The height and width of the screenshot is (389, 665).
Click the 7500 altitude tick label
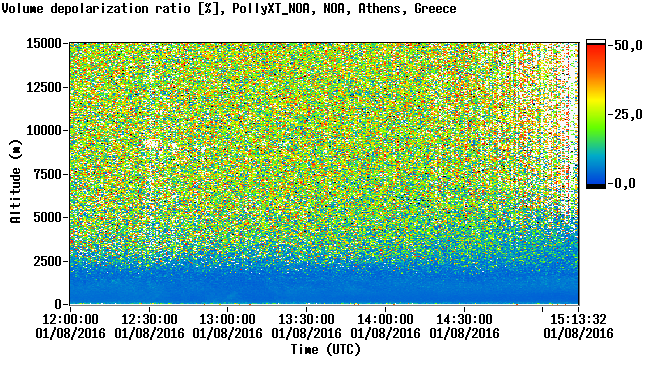(x=48, y=174)
